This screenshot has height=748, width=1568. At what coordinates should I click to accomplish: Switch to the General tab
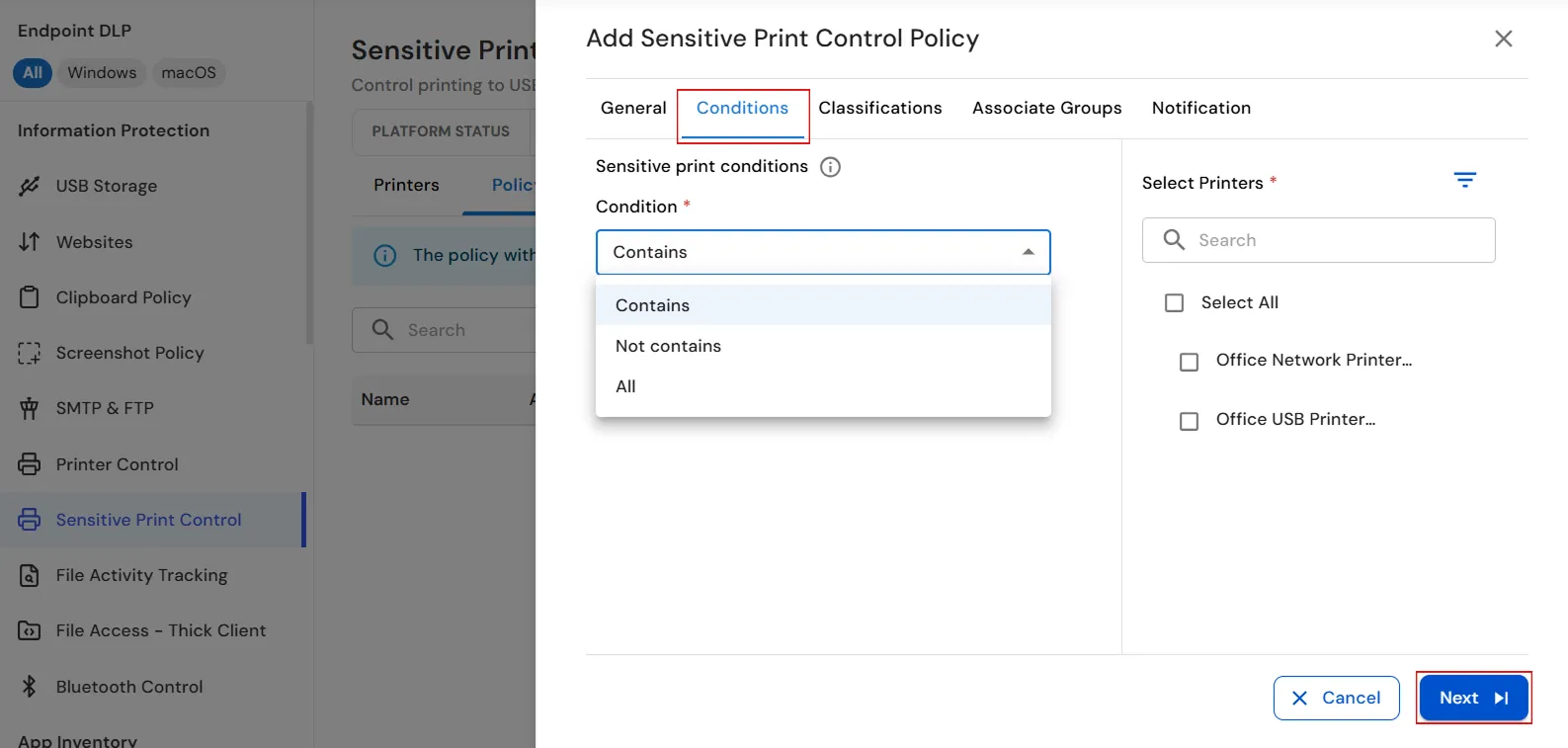click(633, 108)
